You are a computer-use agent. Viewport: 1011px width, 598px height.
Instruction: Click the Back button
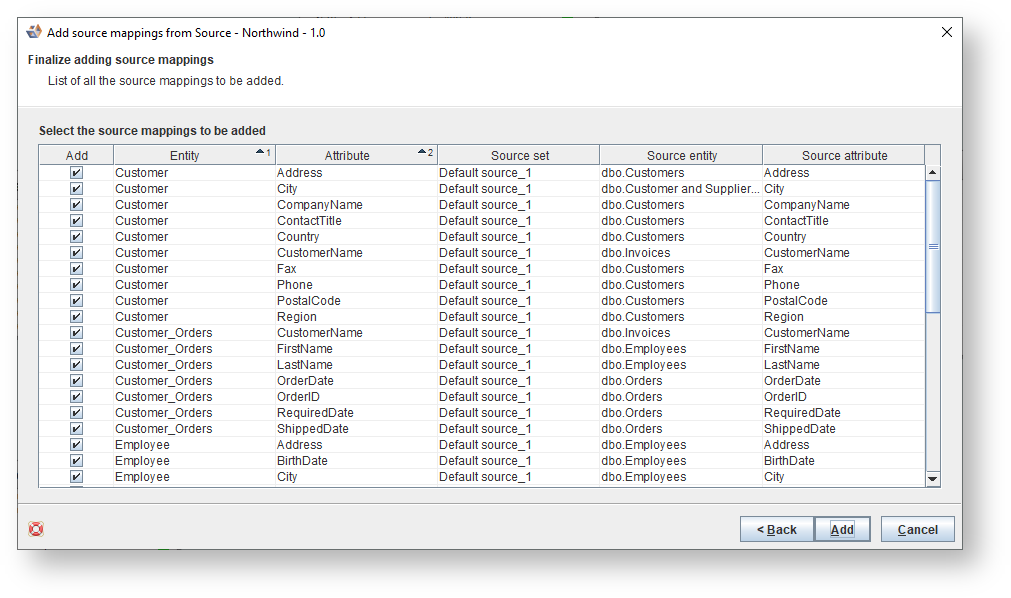777,529
